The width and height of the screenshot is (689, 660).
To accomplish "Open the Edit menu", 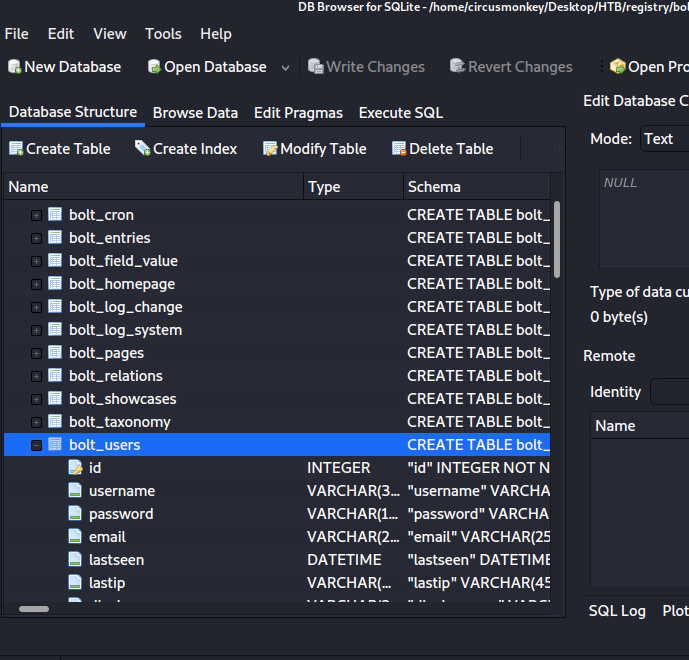I will click(x=61, y=34).
